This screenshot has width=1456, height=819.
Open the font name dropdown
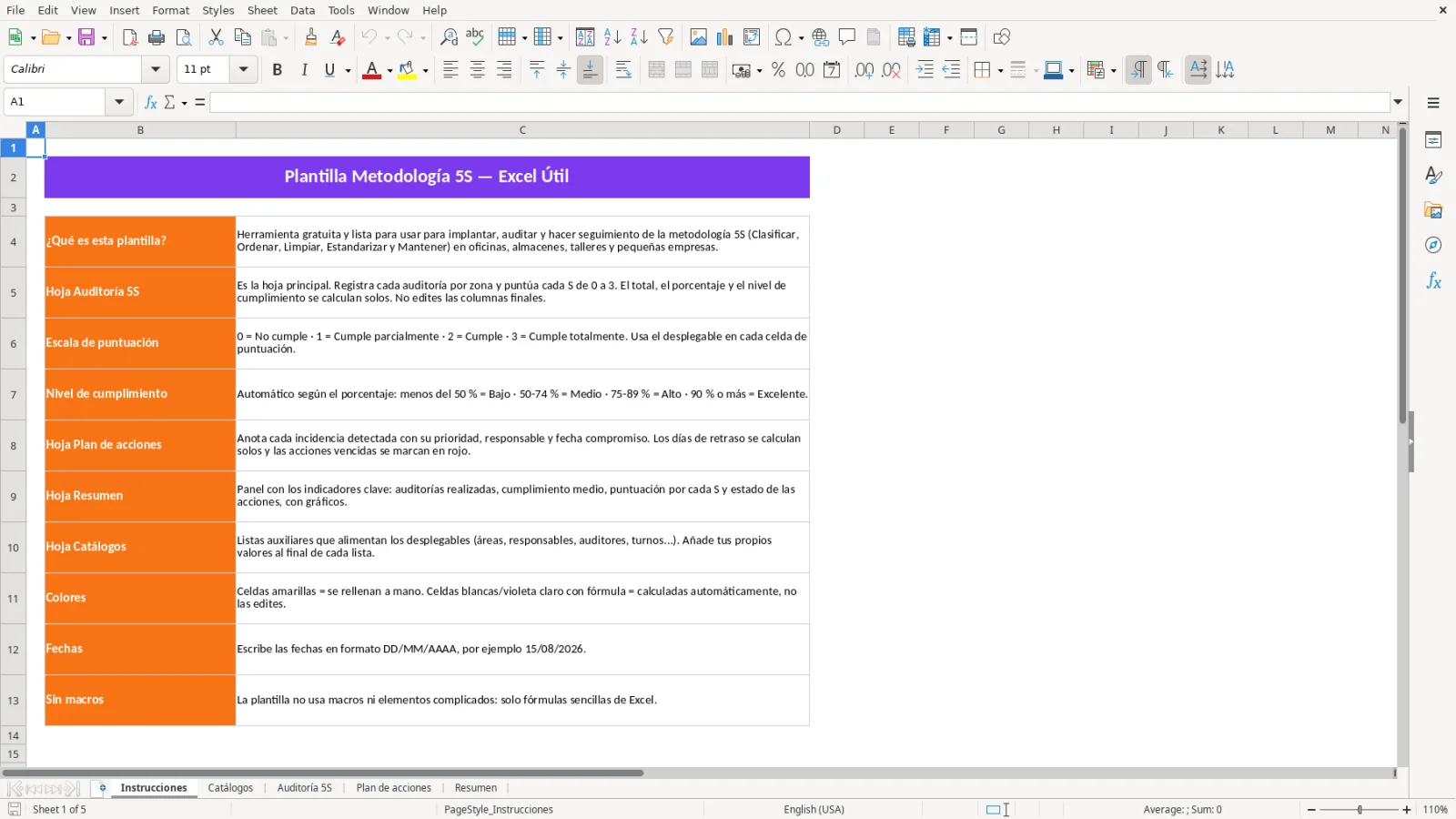click(156, 69)
